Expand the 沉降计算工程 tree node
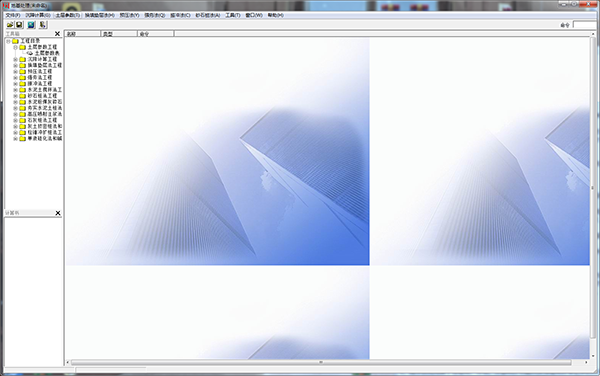This screenshot has width=600, height=376. coord(15,59)
